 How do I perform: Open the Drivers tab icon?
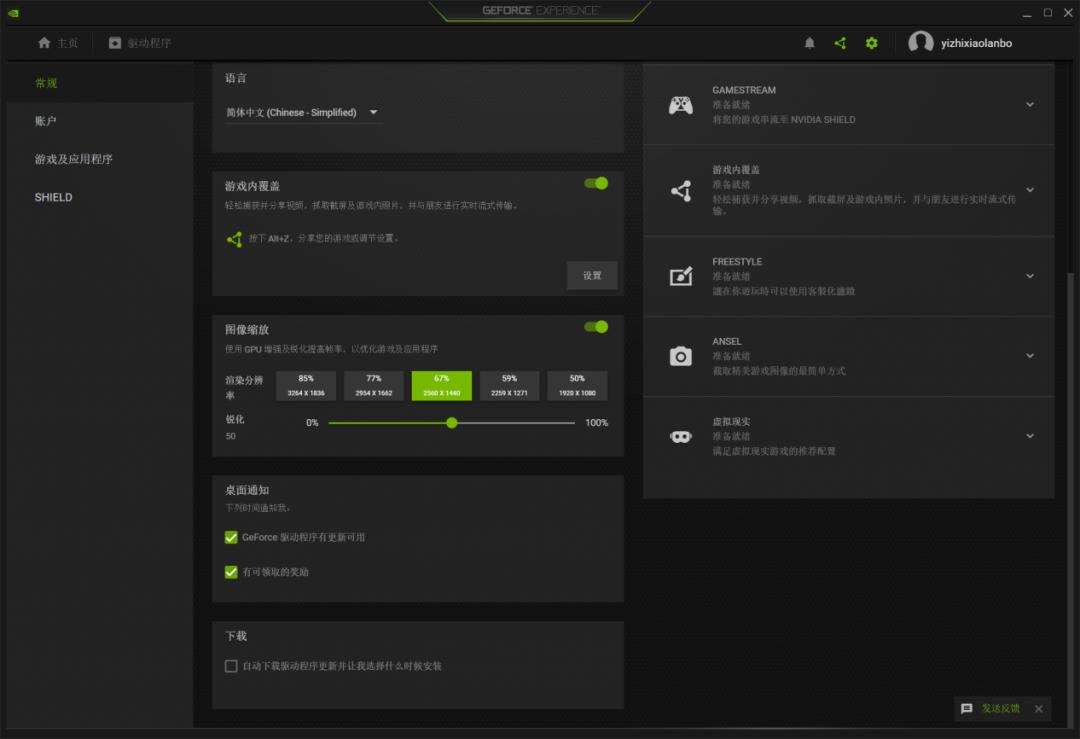tap(114, 43)
